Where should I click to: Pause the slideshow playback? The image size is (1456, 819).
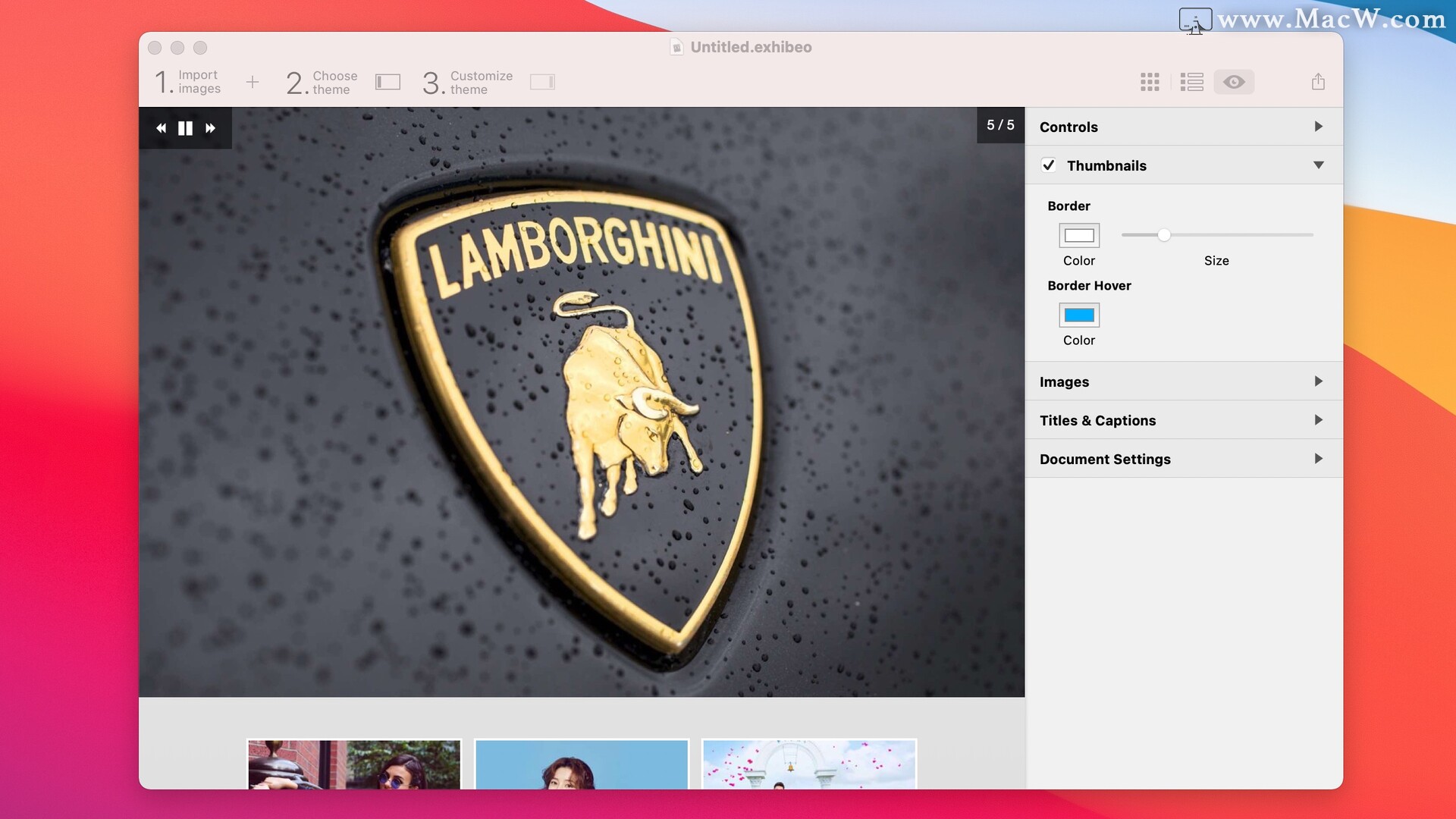[x=185, y=128]
